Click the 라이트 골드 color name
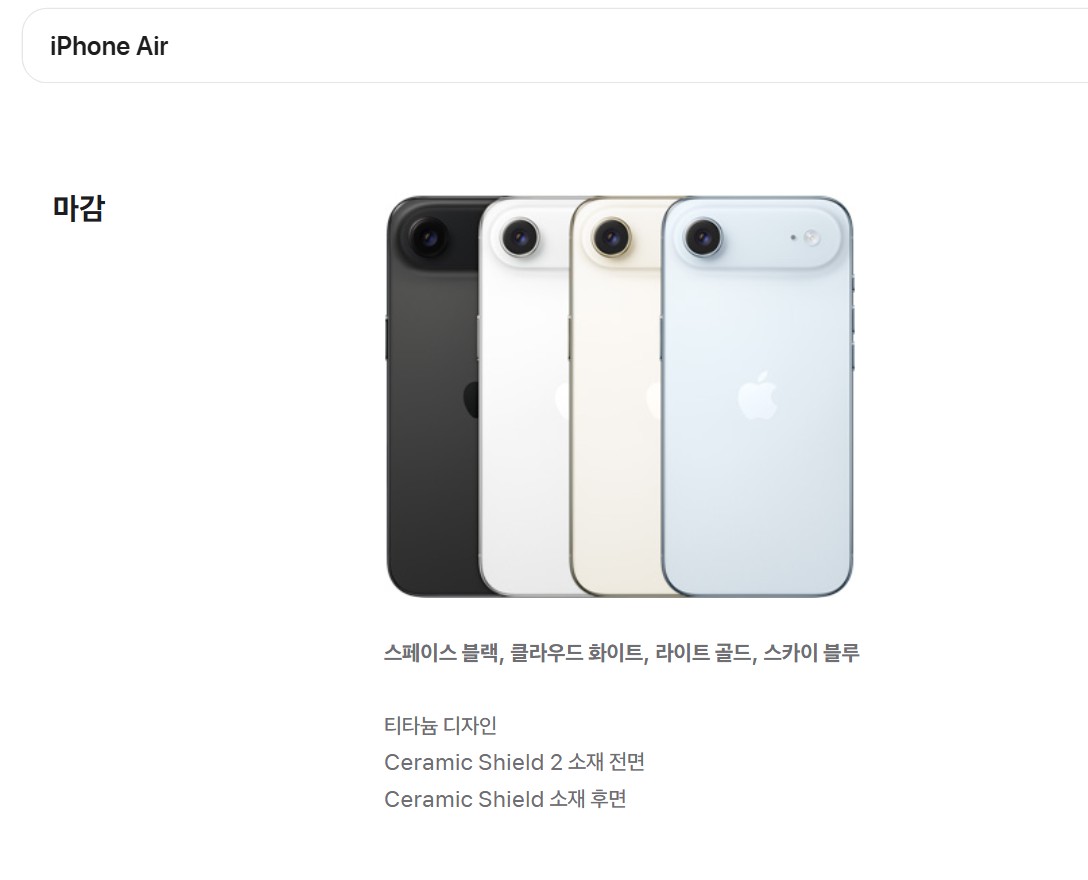Screen dimensions: 1088x880 [704, 653]
